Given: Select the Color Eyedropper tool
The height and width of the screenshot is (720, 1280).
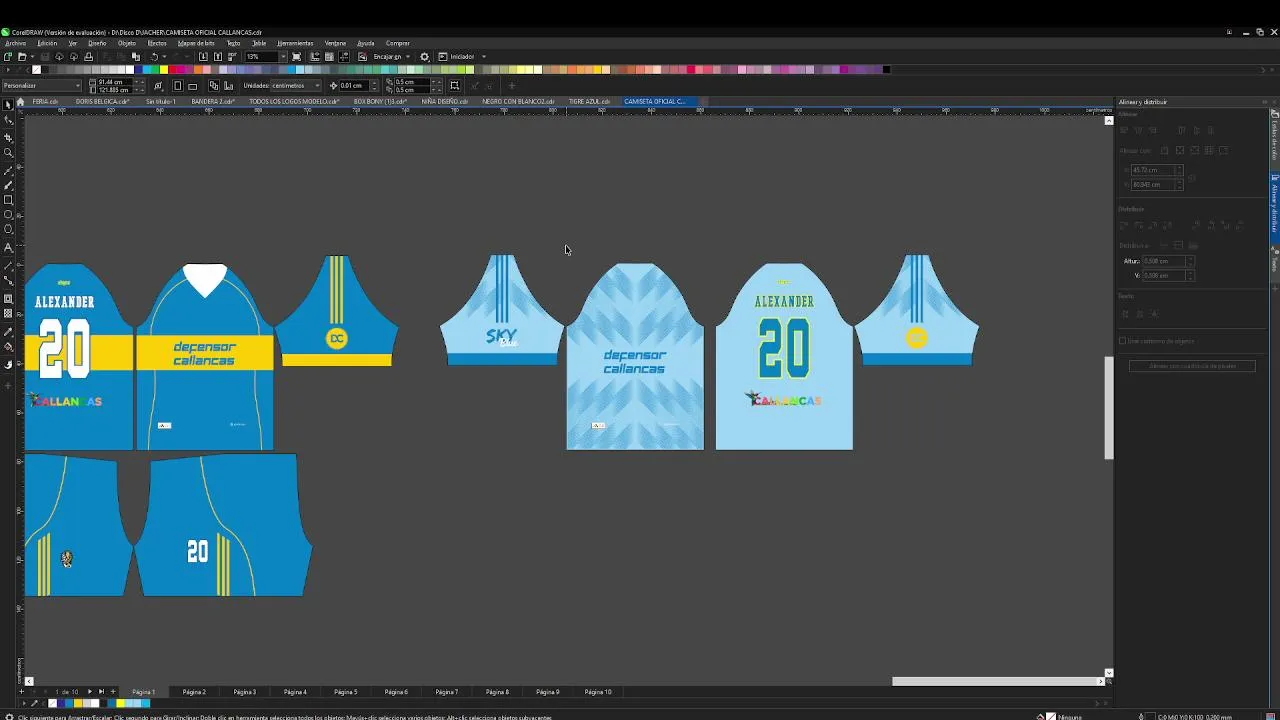Looking at the screenshot, I should coord(9,331).
